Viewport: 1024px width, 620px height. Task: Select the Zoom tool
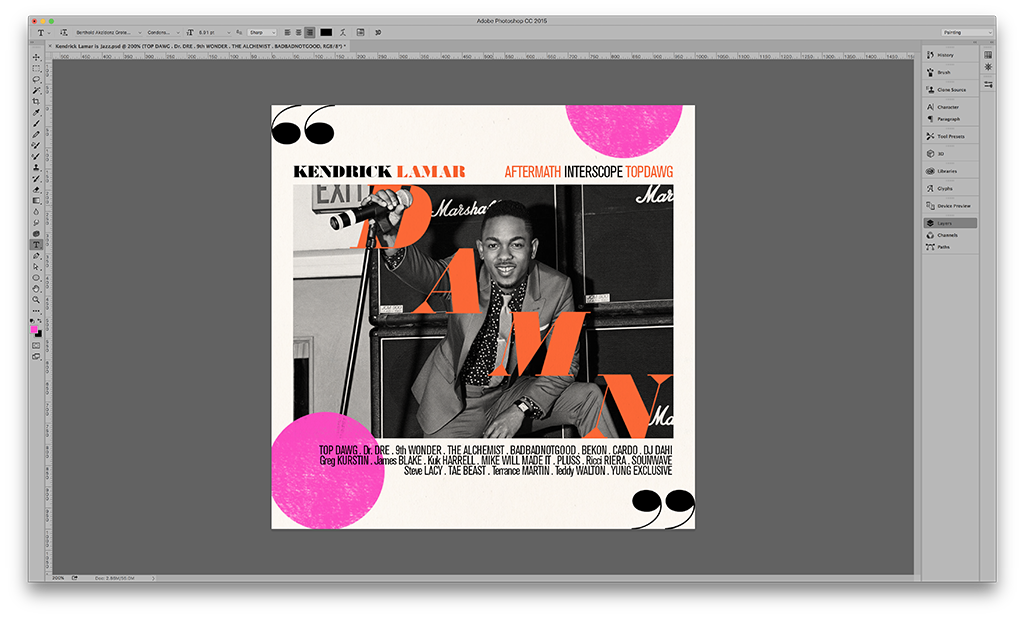tap(37, 300)
